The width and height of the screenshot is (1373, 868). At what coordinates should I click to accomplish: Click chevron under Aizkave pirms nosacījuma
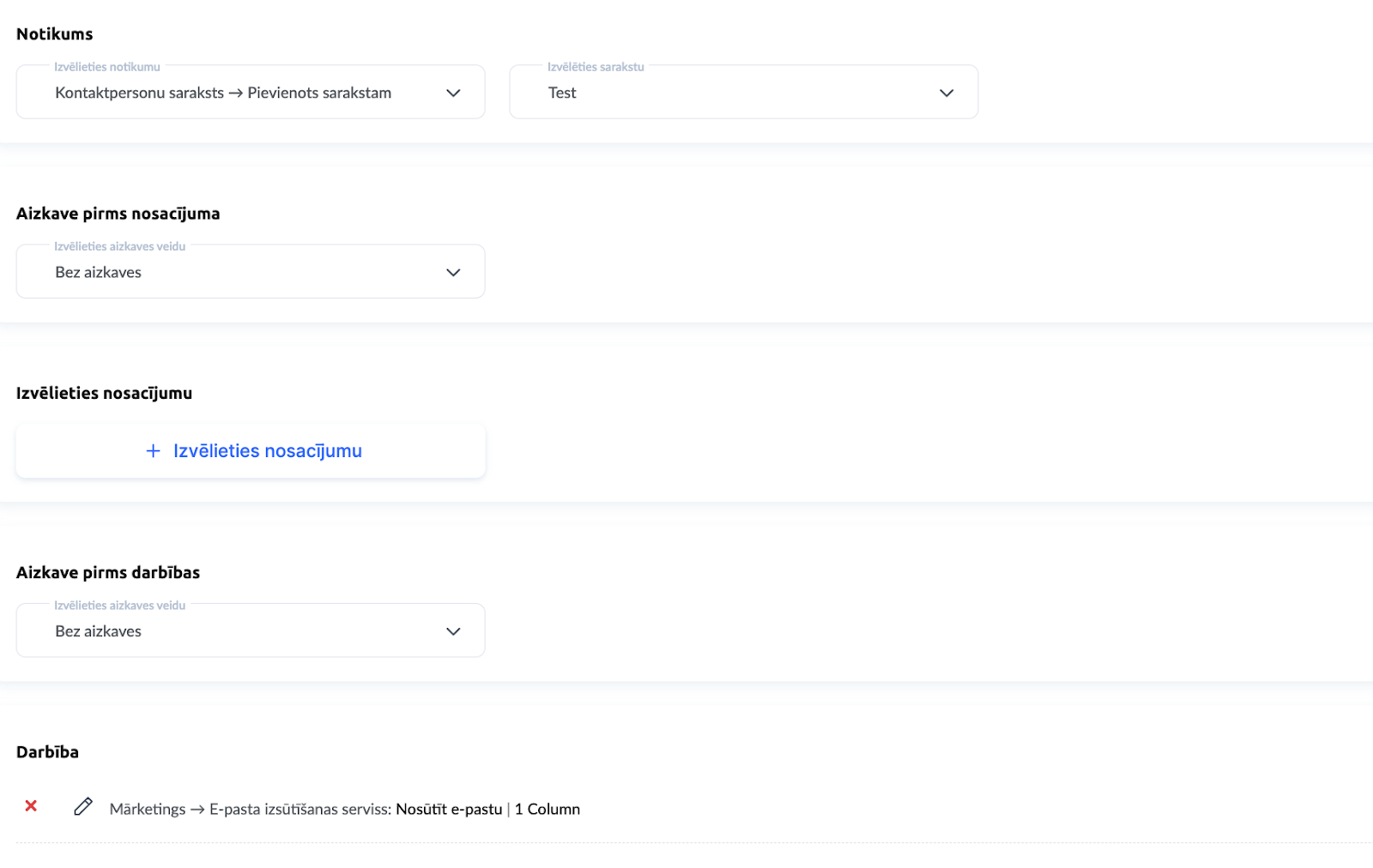[453, 273]
